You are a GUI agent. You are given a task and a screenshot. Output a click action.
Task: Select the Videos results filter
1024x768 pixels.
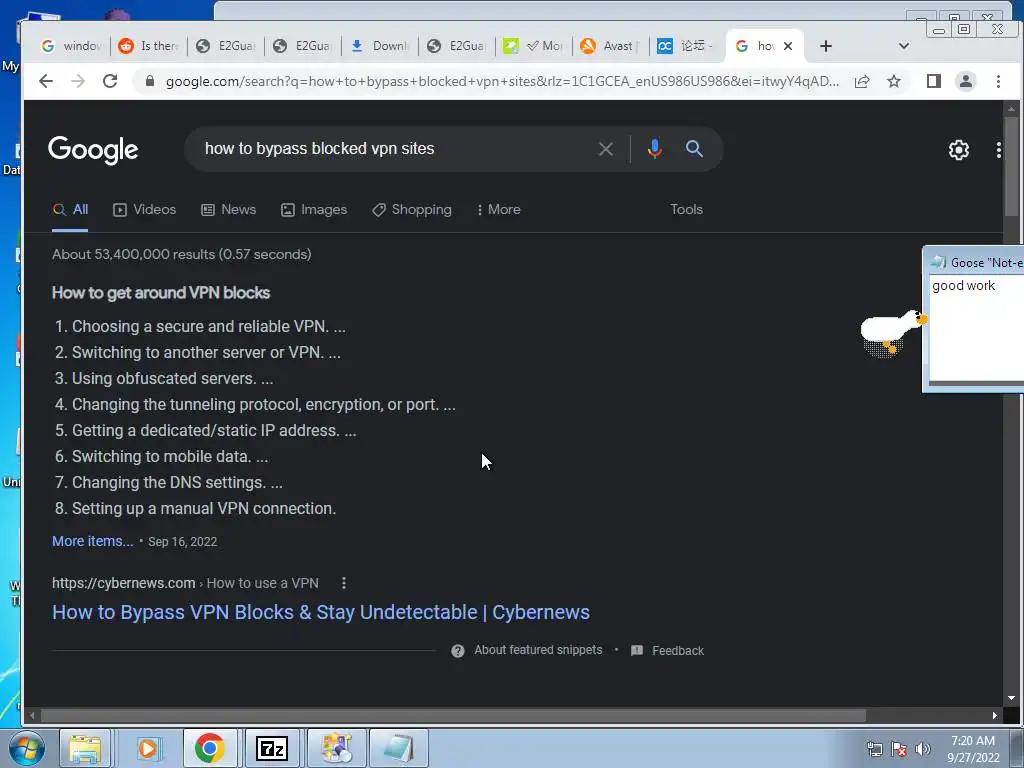144,210
